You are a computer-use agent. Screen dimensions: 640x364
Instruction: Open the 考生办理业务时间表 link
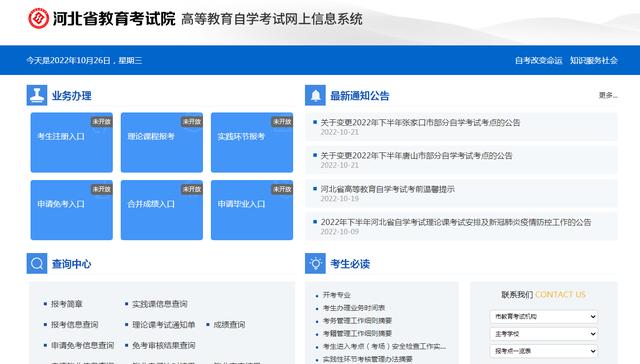(x=353, y=308)
